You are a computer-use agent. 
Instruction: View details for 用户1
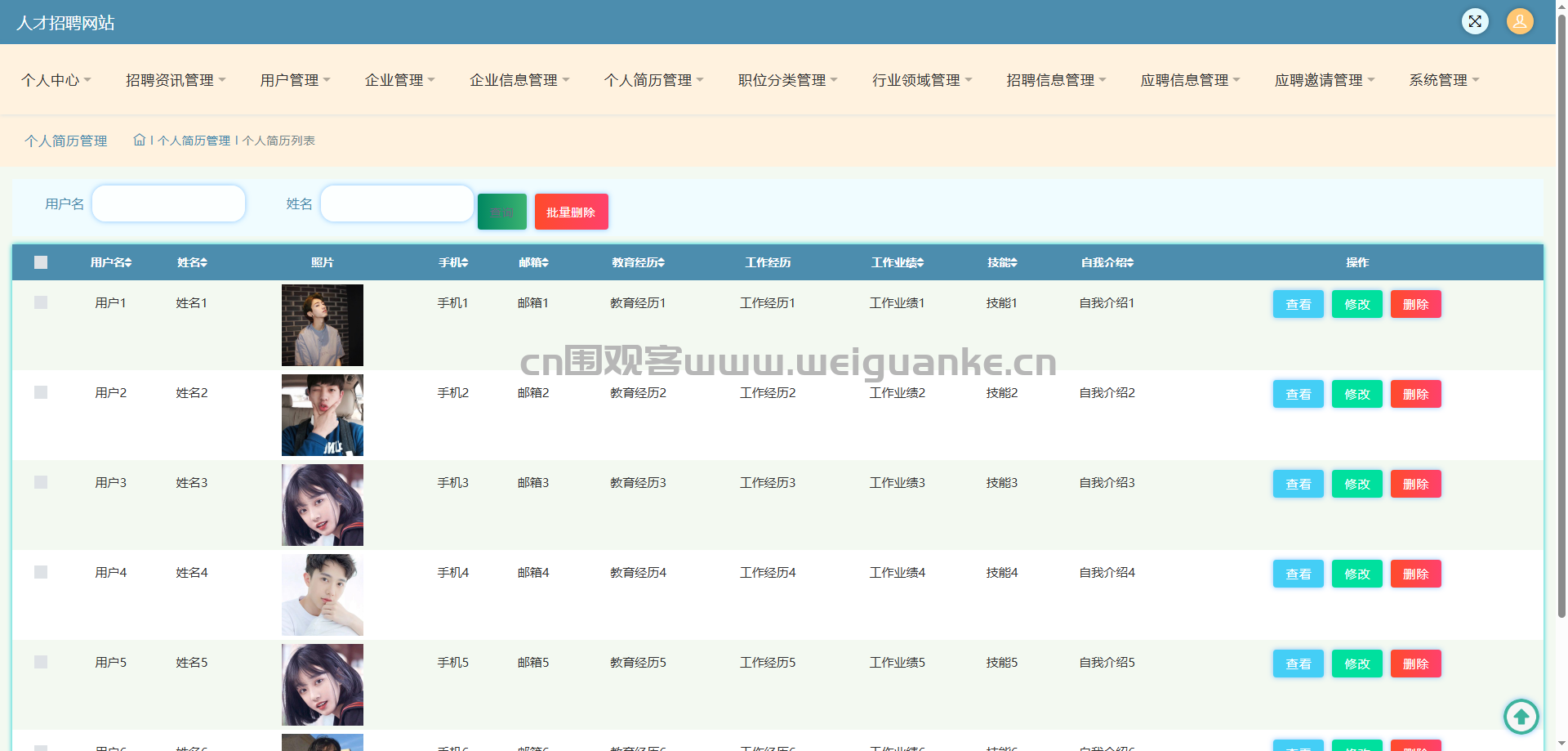click(1298, 304)
